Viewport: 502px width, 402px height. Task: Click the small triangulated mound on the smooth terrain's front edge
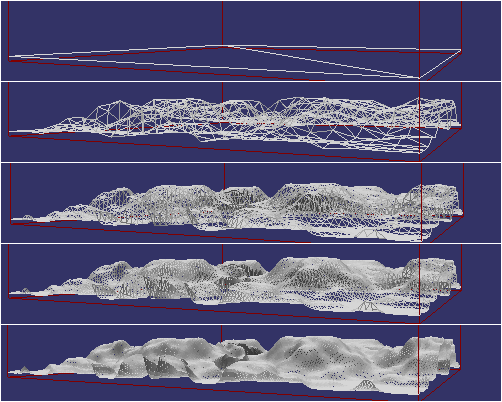click(x=366, y=385)
